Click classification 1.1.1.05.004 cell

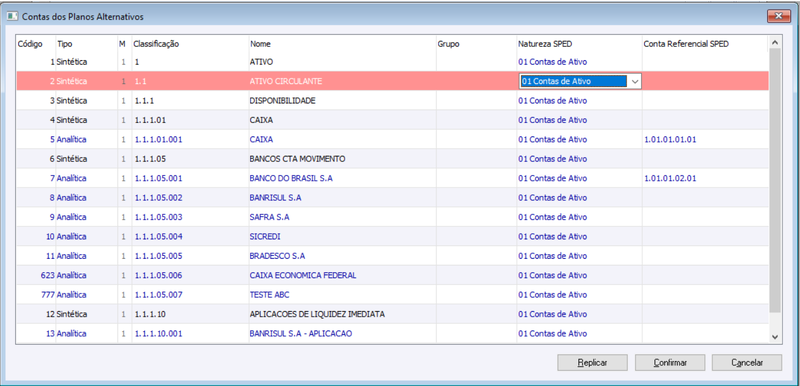click(159, 237)
